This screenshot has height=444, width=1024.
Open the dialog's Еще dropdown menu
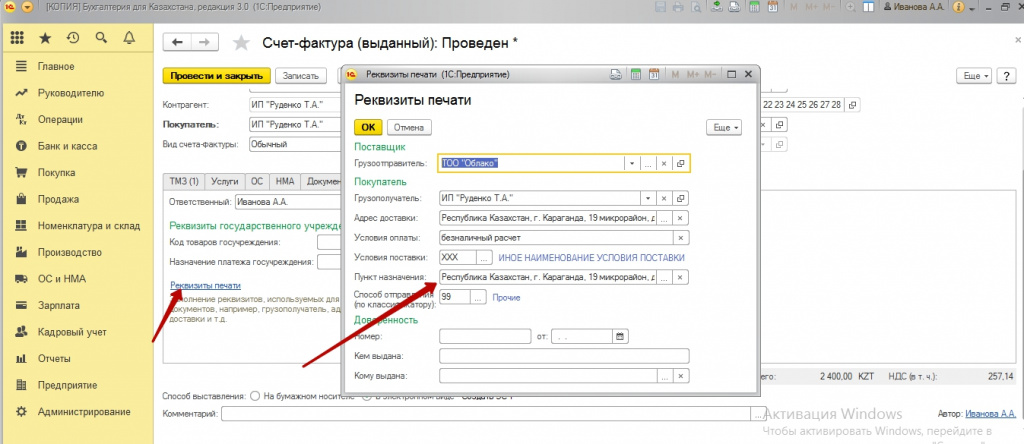click(x=724, y=128)
